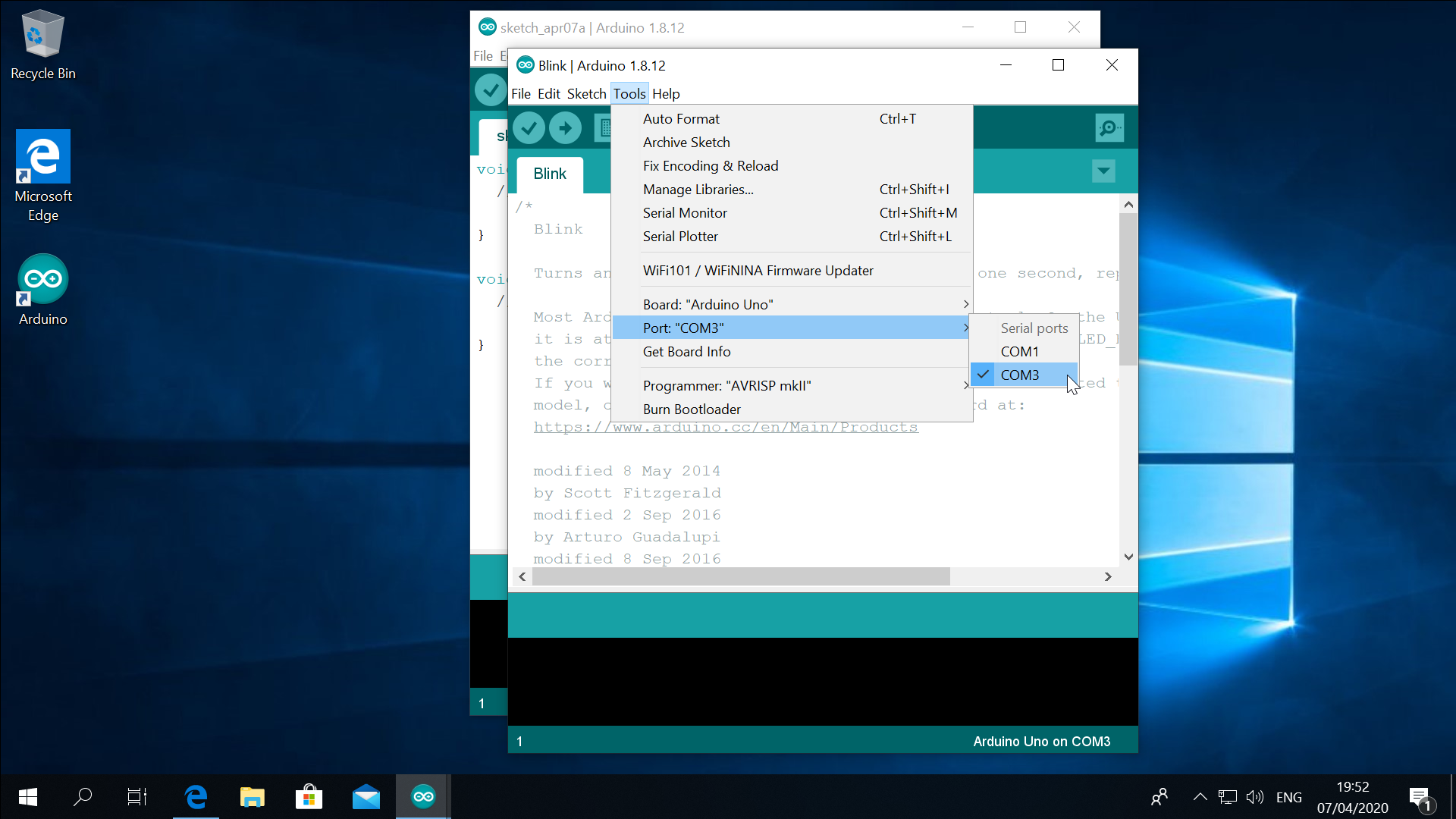Open the tab options dropdown arrow
The height and width of the screenshot is (819, 1456).
[x=1103, y=171]
